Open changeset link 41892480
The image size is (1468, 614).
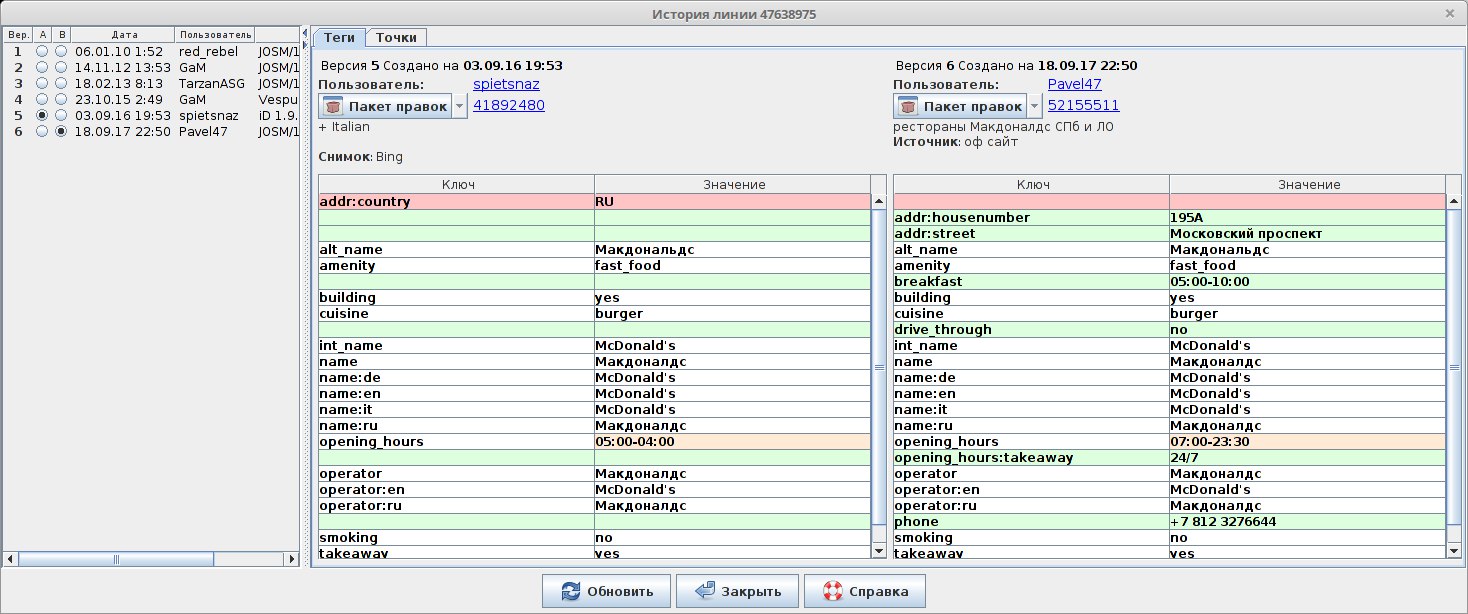coord(509,105)
